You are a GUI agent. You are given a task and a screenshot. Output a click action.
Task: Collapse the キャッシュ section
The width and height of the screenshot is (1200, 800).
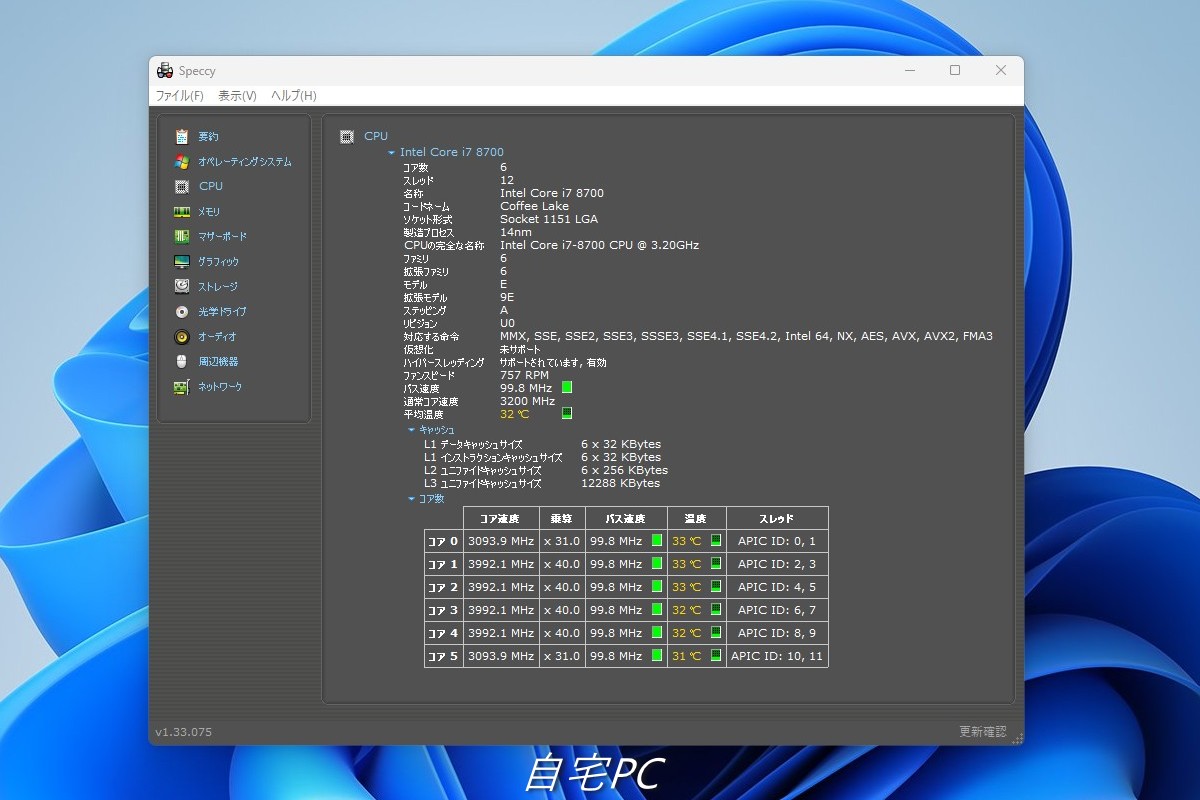(x=411, y=430)
